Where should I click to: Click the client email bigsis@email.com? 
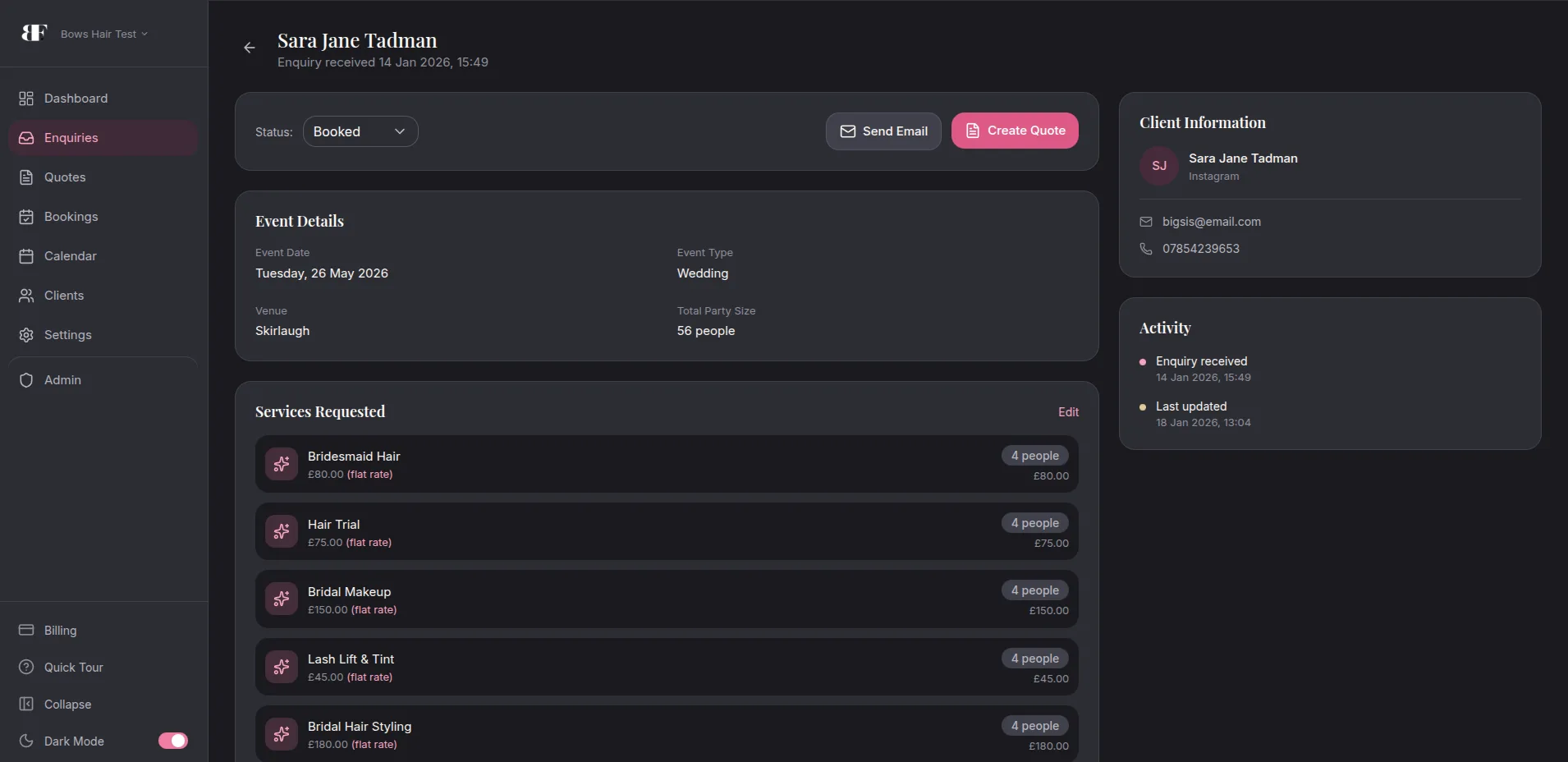(1211, 222)
